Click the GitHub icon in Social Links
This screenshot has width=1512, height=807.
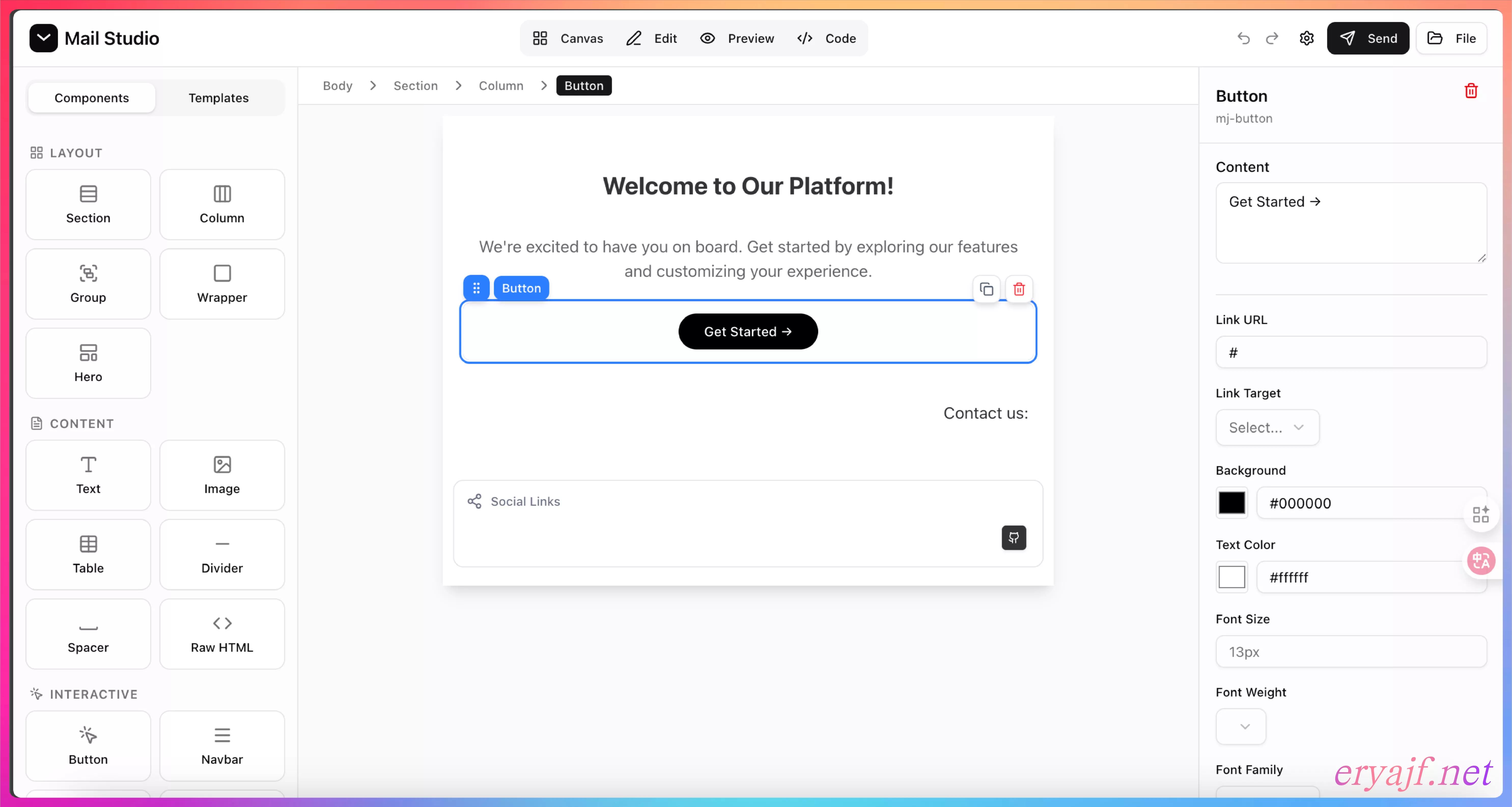pyautogui.click(x=1014, y=537)
